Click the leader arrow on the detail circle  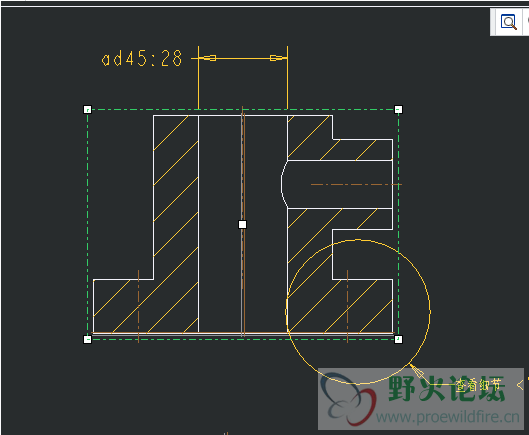pyautogui.click(x=417, y=371)
